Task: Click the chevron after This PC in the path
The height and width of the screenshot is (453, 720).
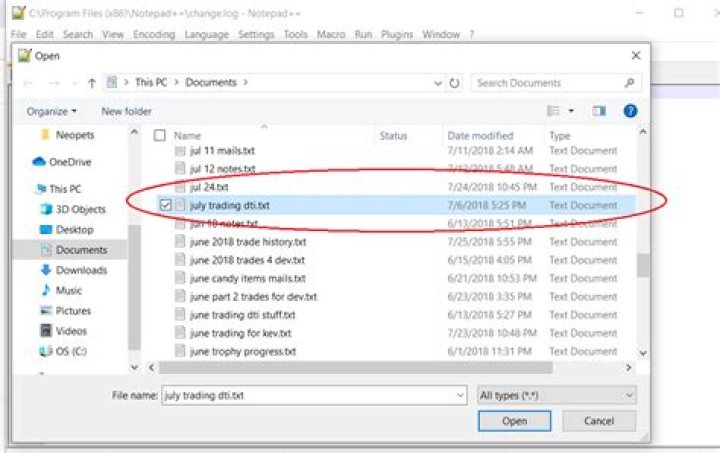Action: click(x=176, y=83)
